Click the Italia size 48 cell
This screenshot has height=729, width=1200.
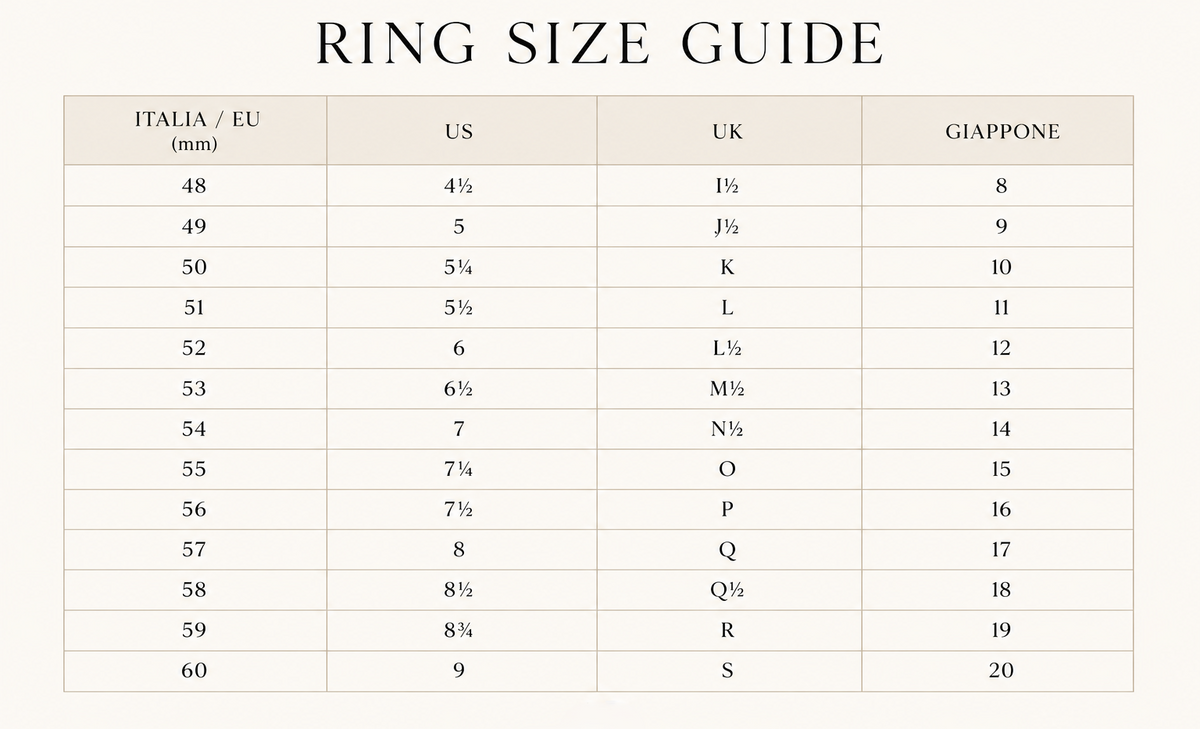(195, 186)
